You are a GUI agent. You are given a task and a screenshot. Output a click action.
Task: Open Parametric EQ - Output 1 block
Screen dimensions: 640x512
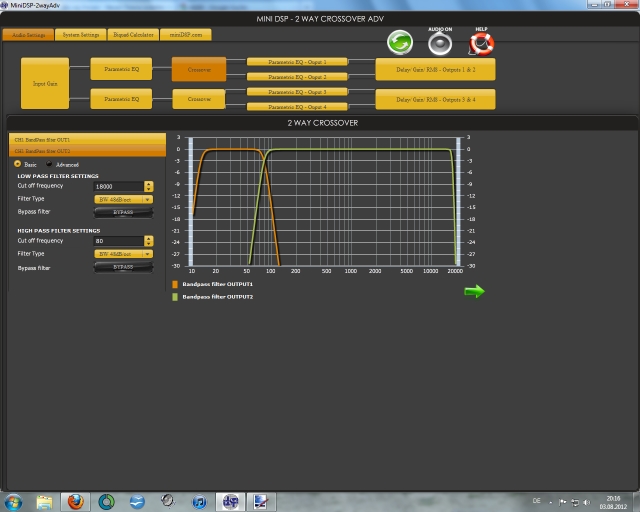pos(297,62)
